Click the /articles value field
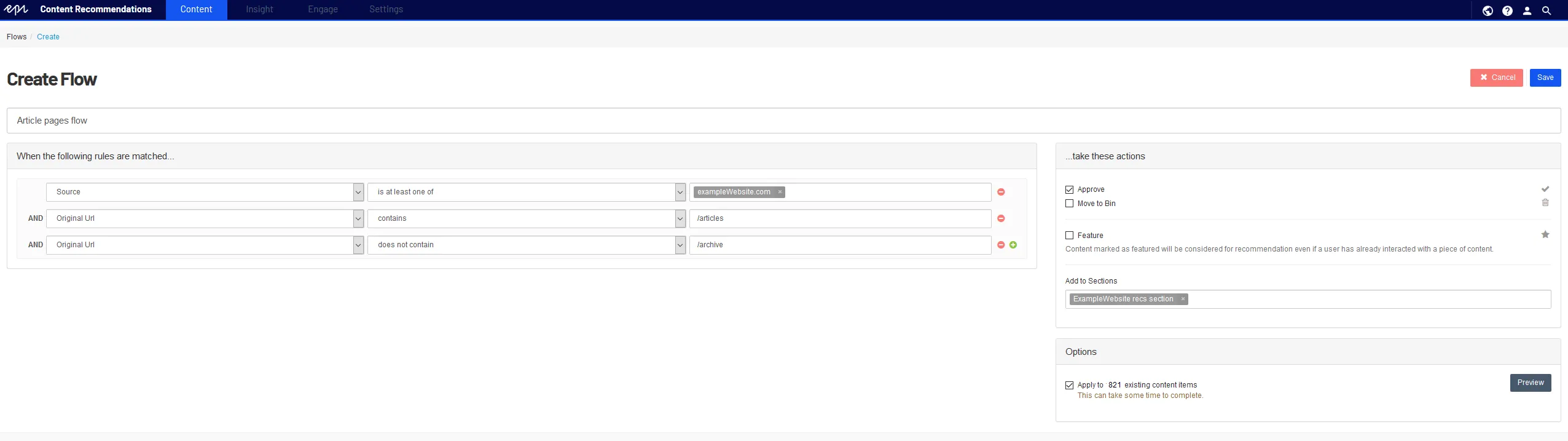The height and width of the screenshot is (441, 1568). 840,218
